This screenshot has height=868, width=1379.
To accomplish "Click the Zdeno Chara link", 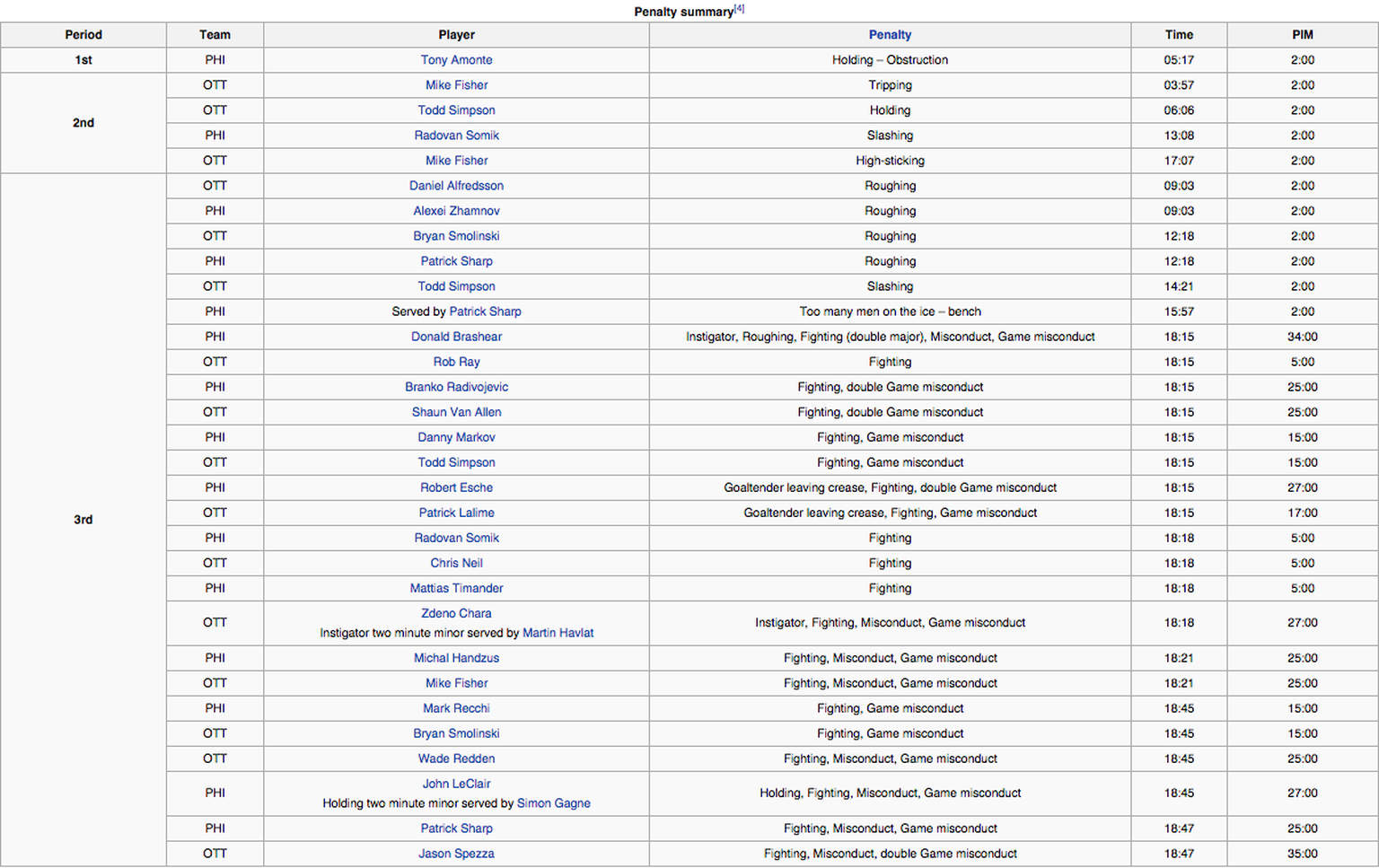I will (x=456, y=613).
